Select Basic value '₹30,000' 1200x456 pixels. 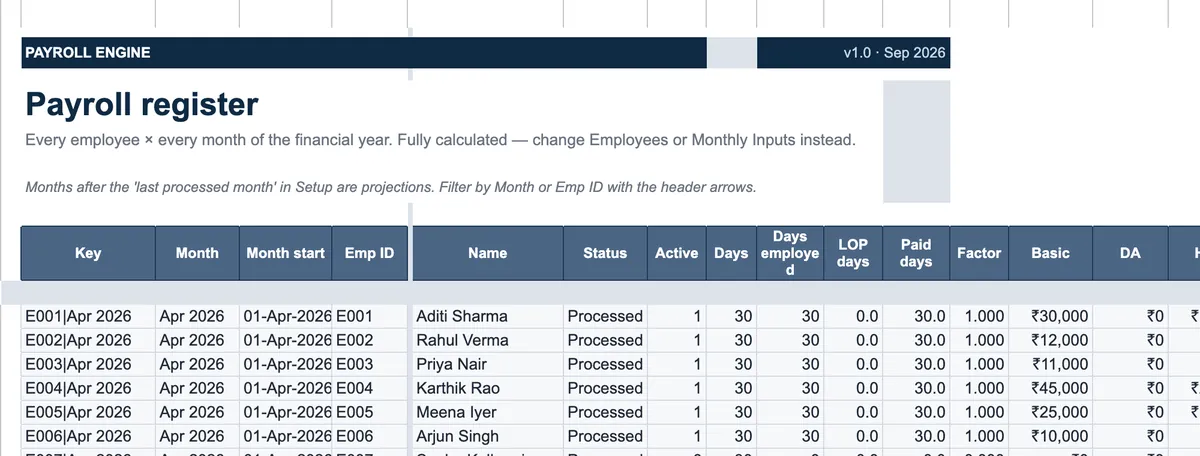(1051, 316)
